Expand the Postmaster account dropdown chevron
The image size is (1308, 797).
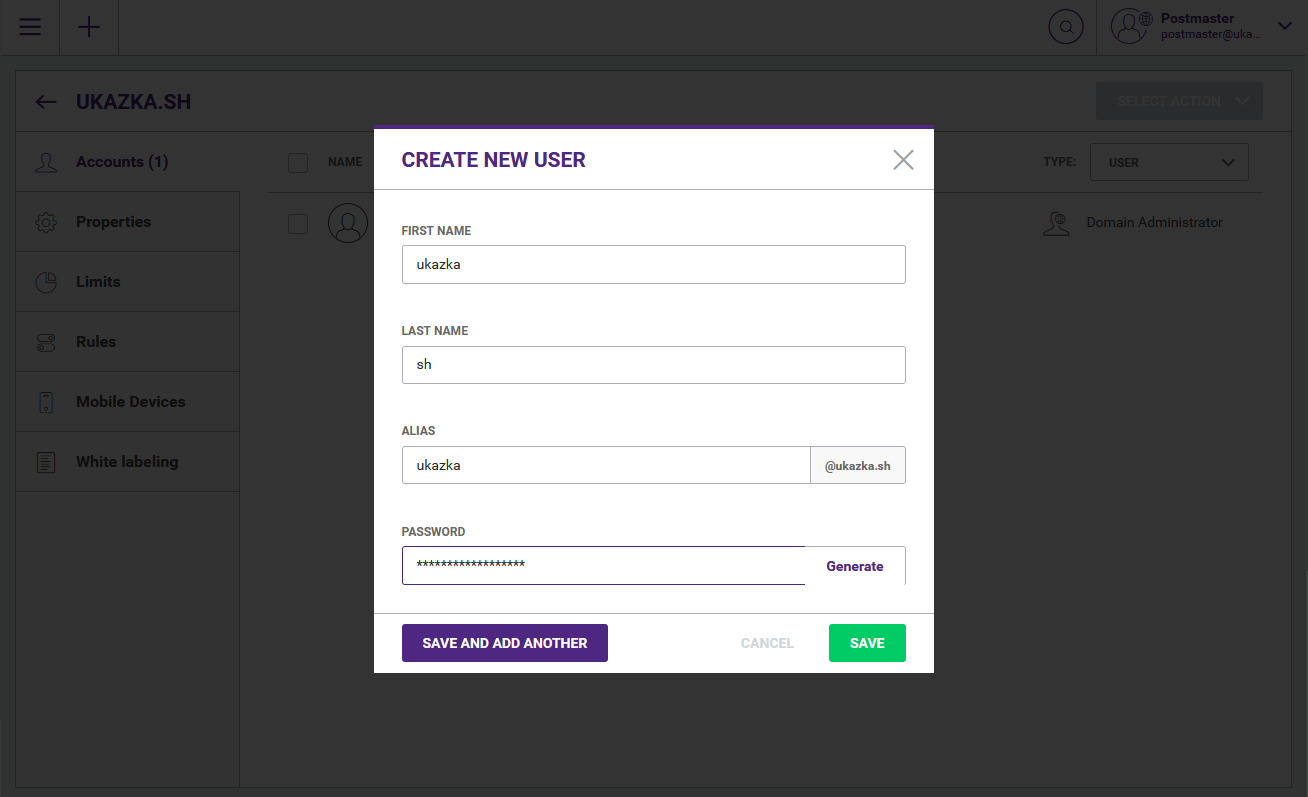click(x=1285, y=27)
